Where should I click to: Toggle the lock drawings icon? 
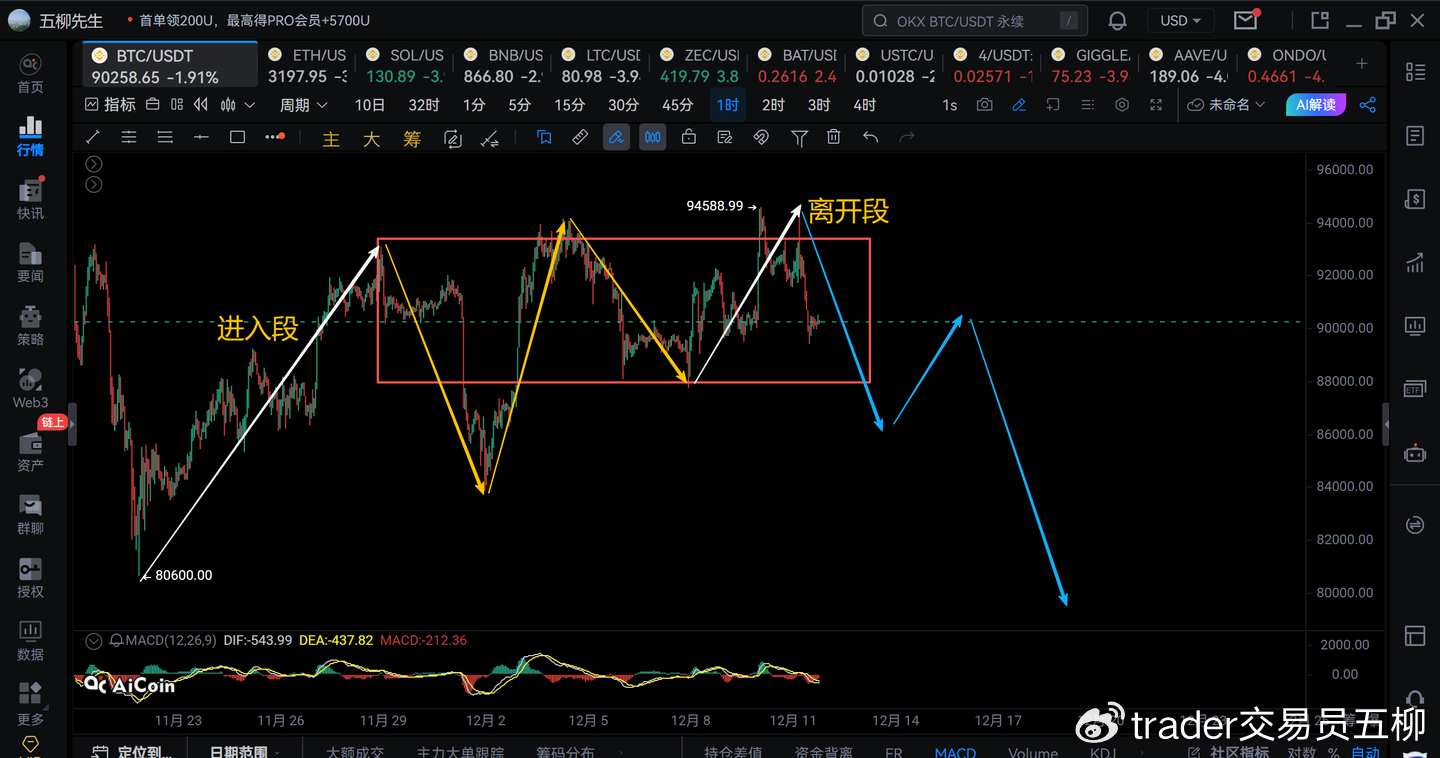pyautogui.click(x=688, y=138)
